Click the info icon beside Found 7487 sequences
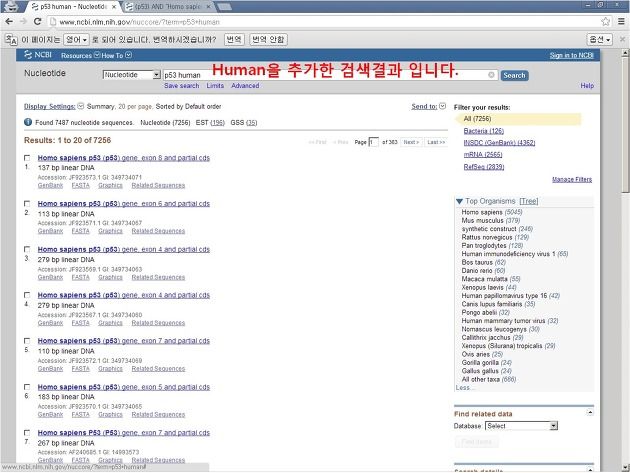The image size is (630, 473). [x=28, y=122]
